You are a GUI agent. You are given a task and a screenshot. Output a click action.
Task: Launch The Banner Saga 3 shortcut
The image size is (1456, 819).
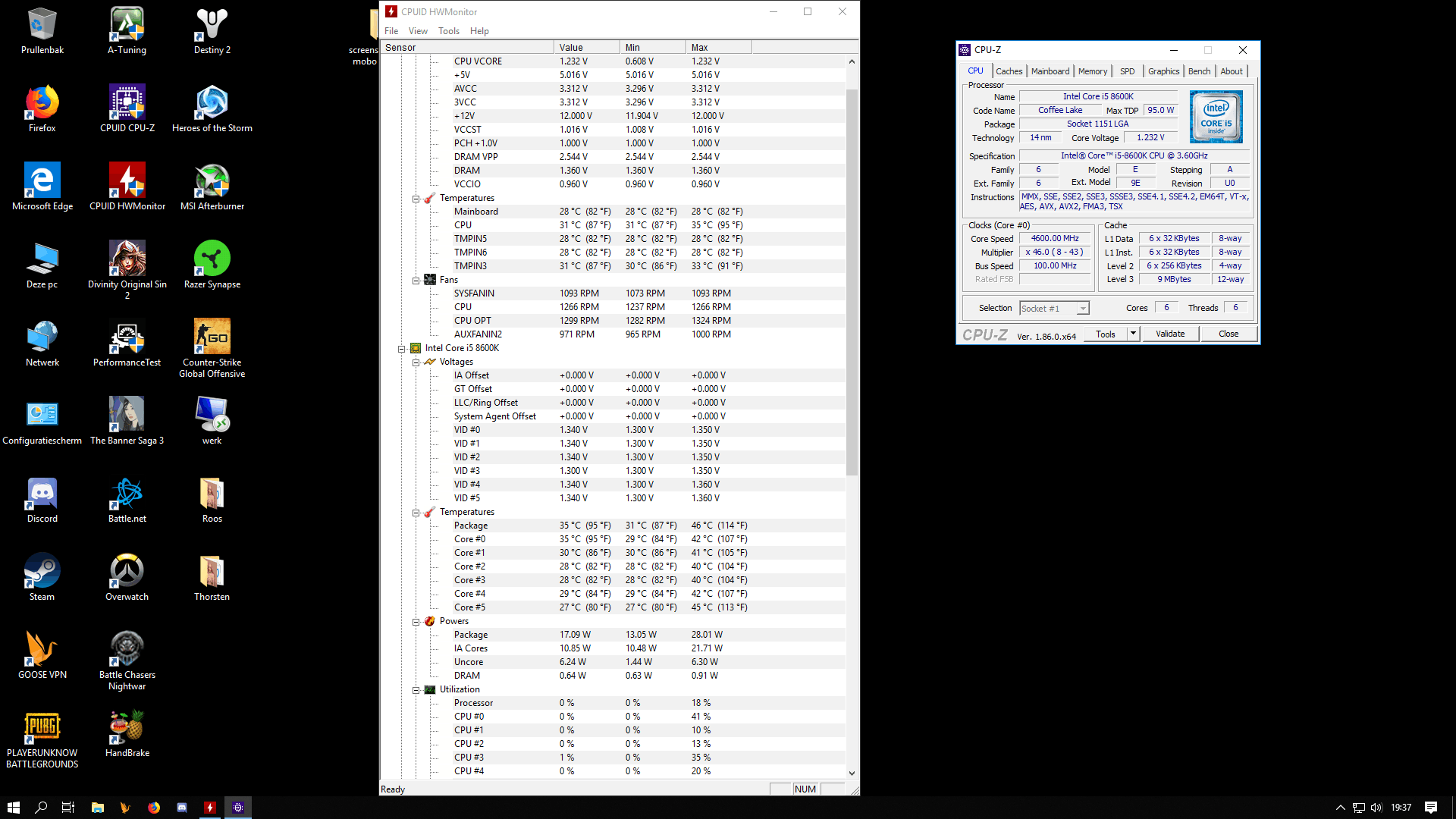[127, 421]
